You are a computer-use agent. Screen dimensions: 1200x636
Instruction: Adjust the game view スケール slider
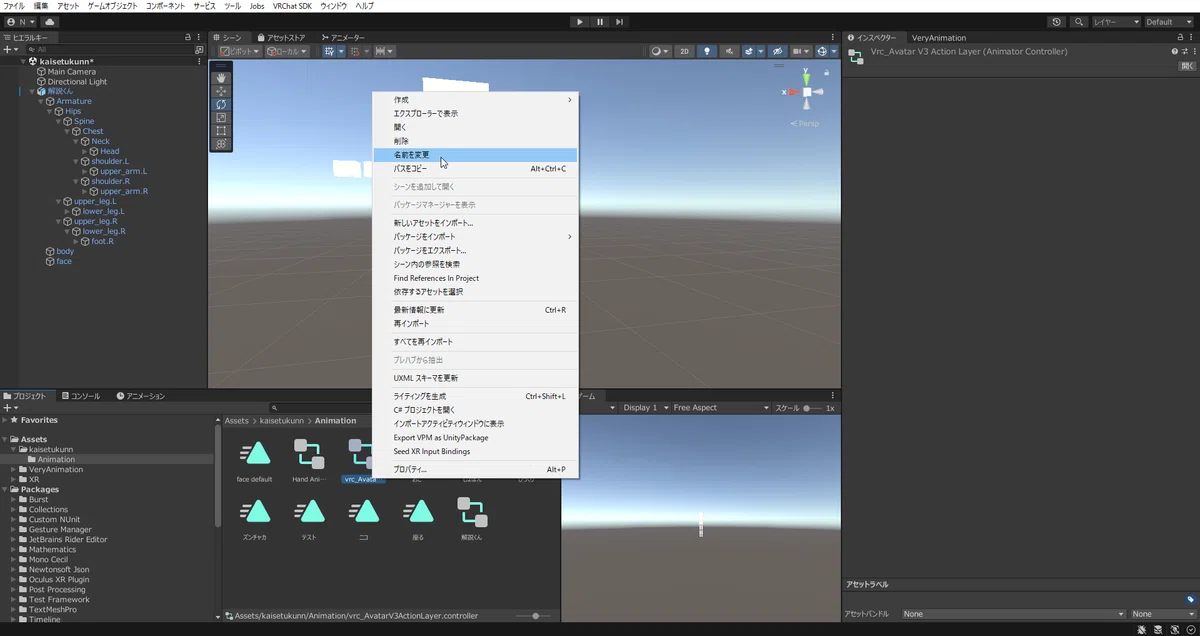811,408
